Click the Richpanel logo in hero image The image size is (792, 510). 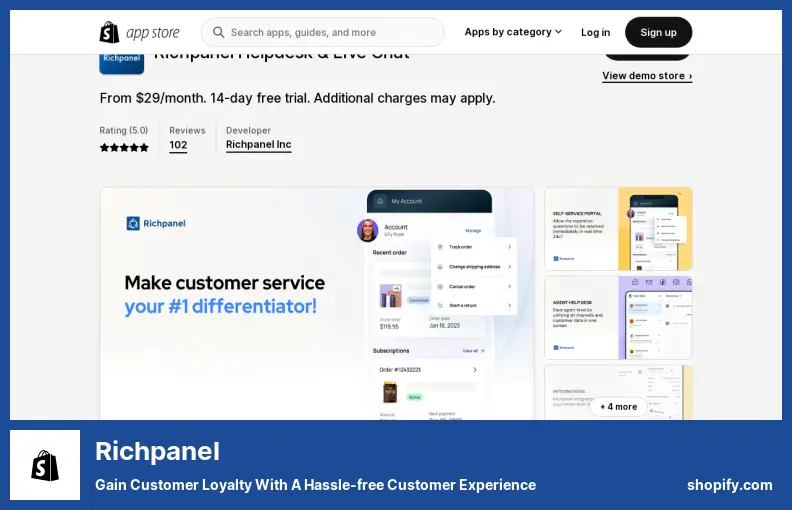156,223
